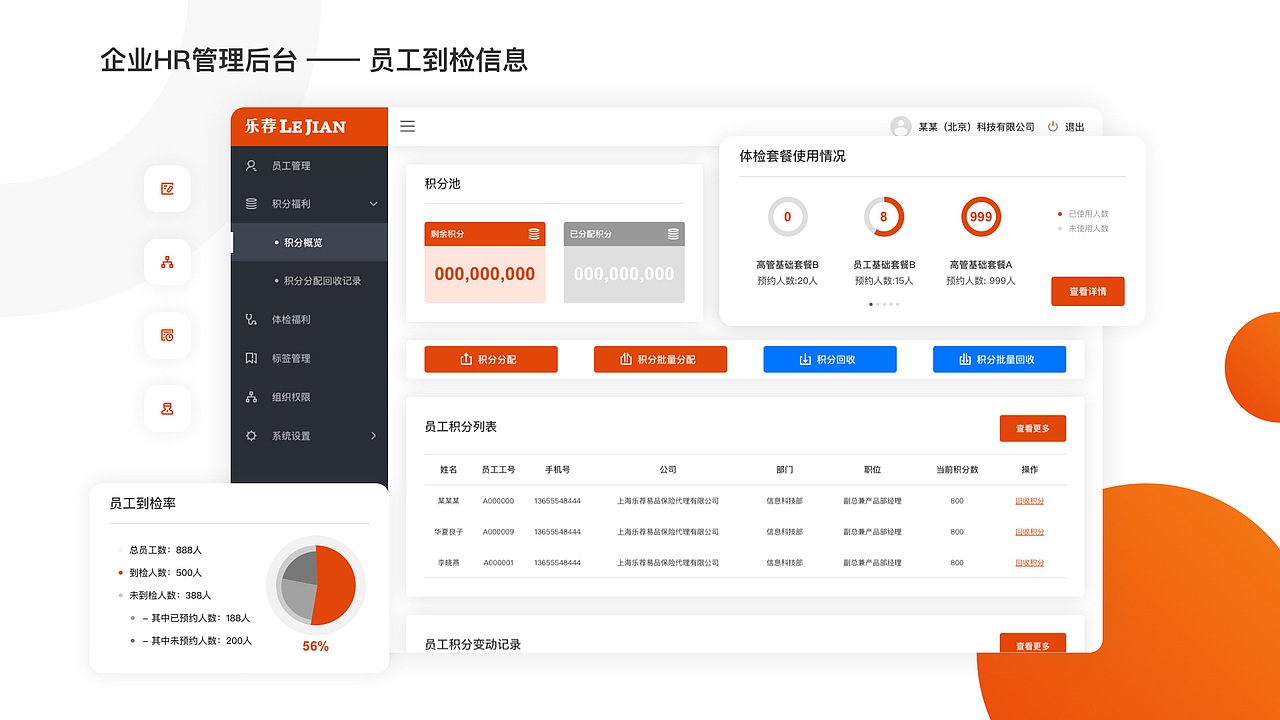Image resolution: width=1280 pixels, height=720 pixels.
Task: Open 积分分配回收记录 submenu item
Action: [x=309, y=281]
